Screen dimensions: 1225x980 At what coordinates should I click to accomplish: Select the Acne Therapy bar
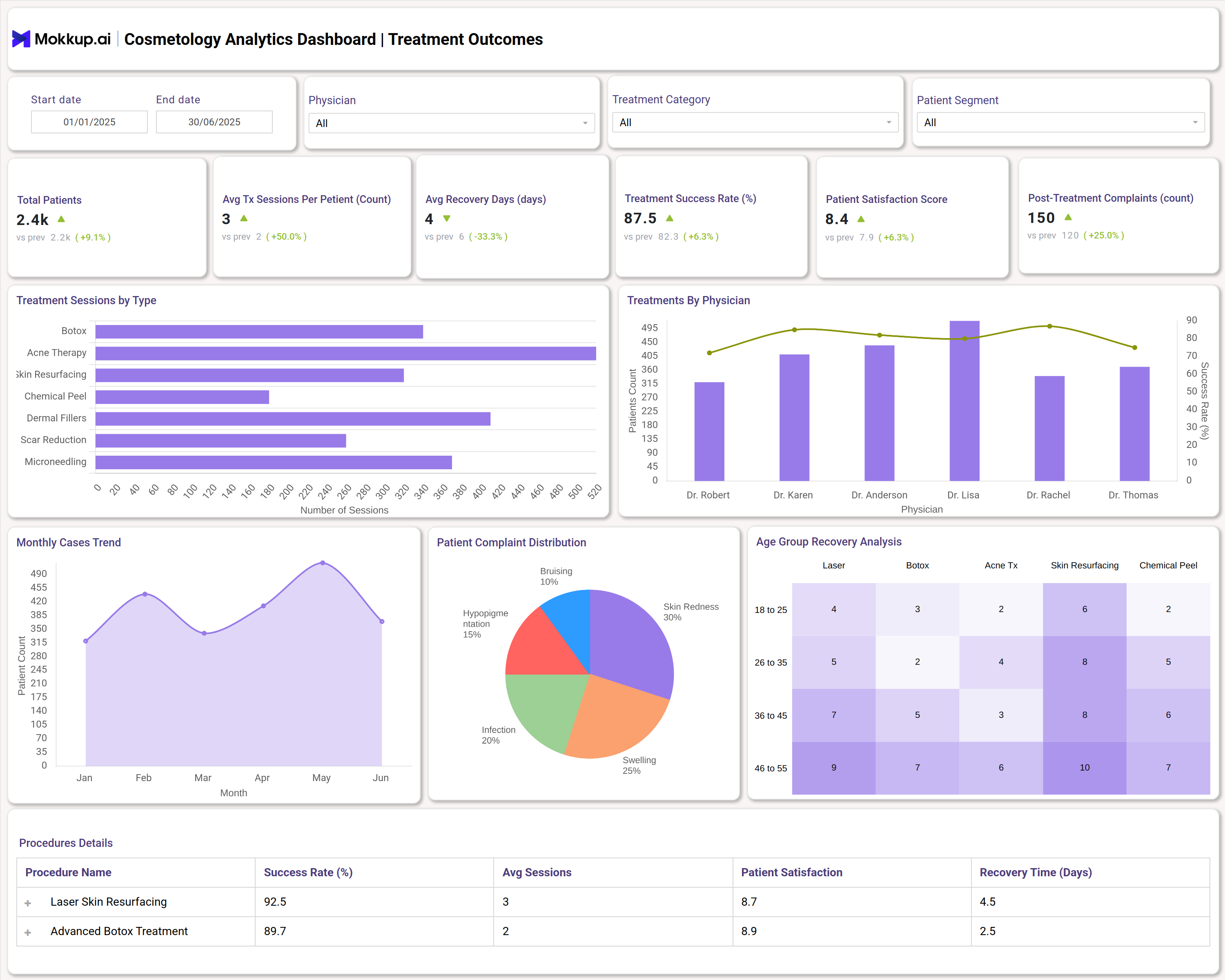(345, 353)
